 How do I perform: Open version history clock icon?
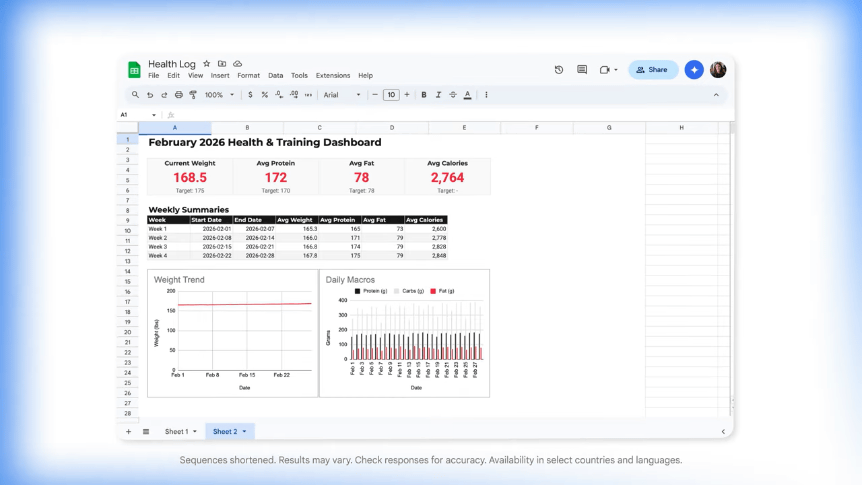(558, 70)
